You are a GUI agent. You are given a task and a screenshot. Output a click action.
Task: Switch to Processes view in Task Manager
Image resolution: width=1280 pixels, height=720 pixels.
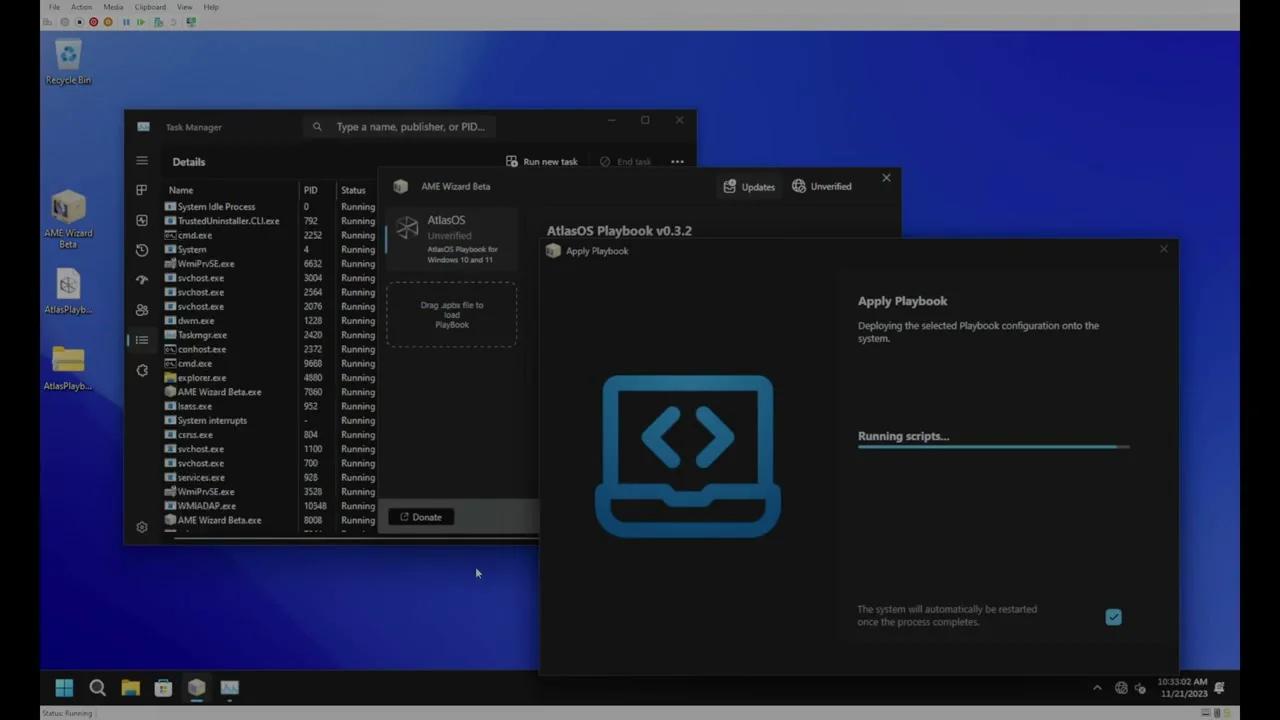141,190
